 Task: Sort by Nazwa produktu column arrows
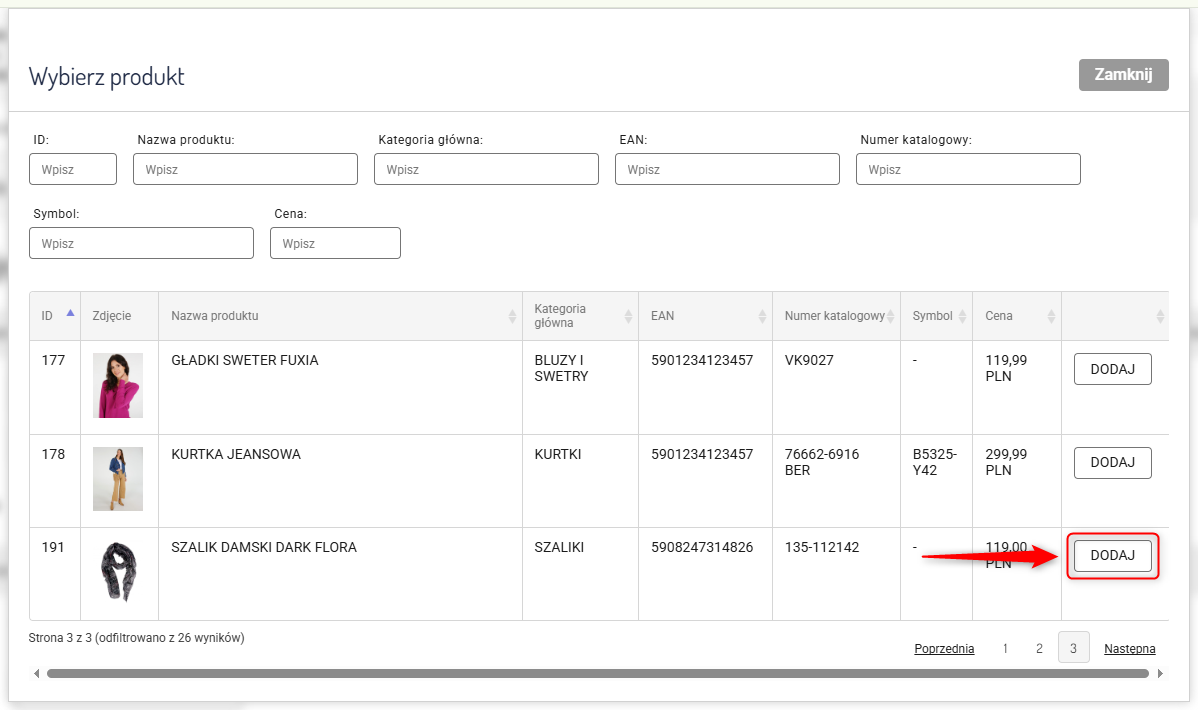[511, 316]
